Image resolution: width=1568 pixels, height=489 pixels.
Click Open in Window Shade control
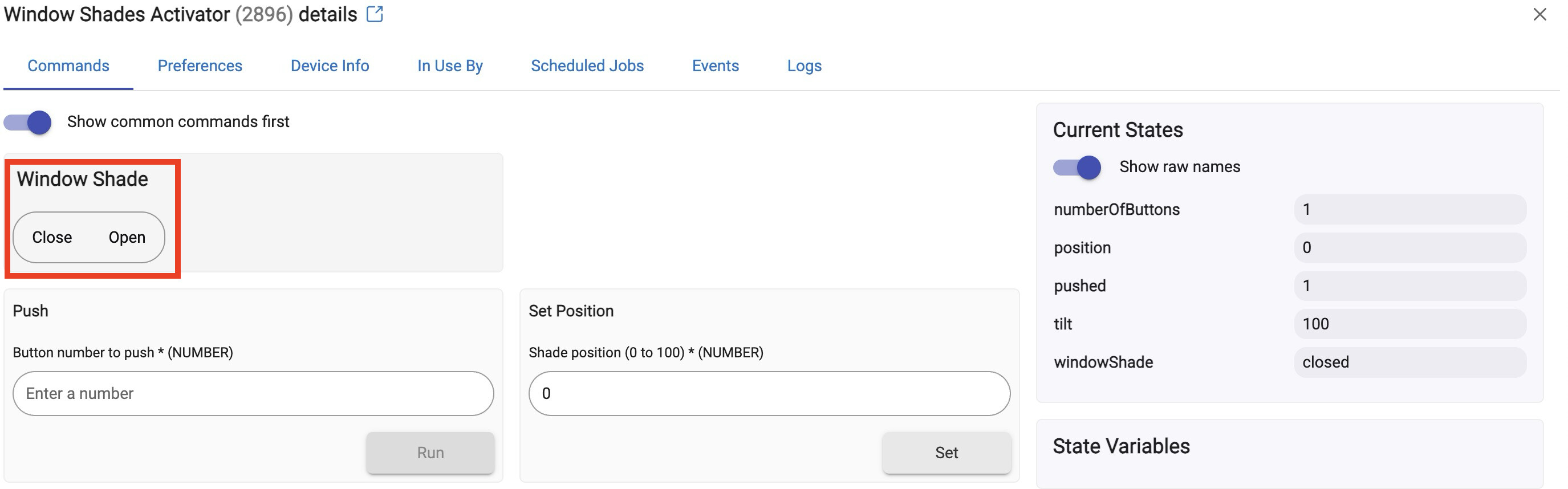click(127, 237)
